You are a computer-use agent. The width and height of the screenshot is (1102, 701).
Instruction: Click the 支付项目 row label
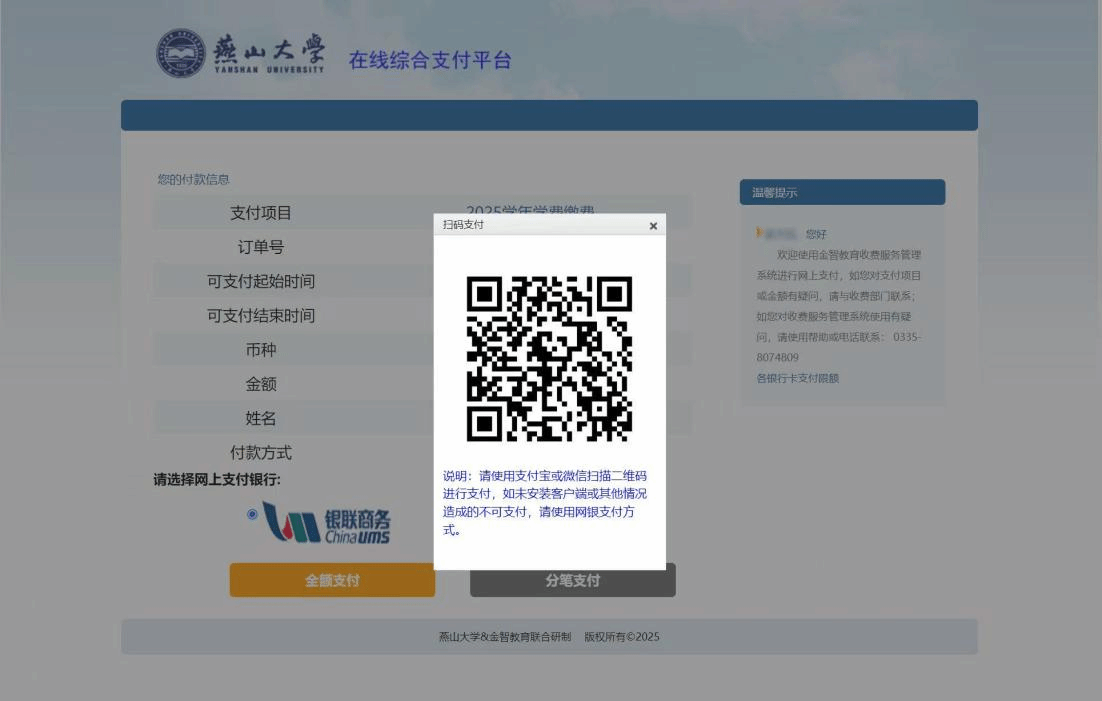pyautogui.click(x=261, y=213)
